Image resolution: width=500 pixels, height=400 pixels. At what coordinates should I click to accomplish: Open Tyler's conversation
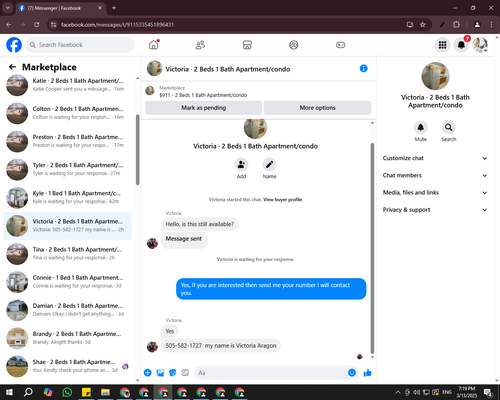(x=67, y=170)
